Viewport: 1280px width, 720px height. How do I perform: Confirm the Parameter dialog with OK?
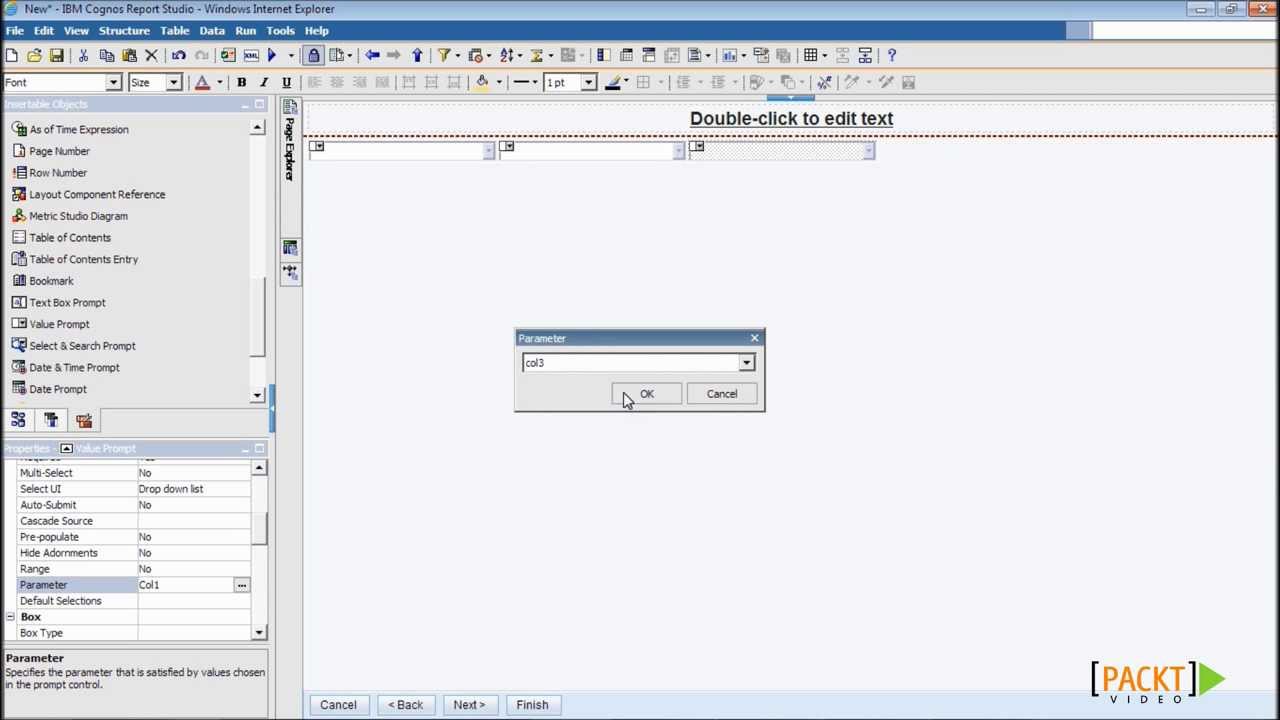647,394
